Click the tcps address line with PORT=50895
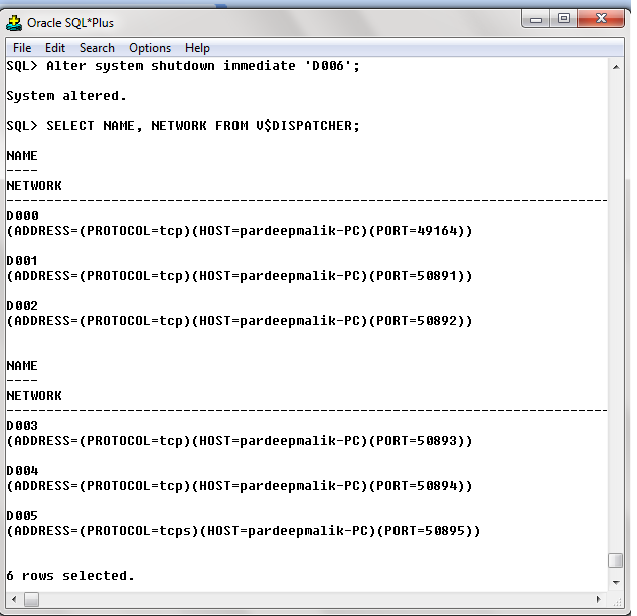 [244, 531]
